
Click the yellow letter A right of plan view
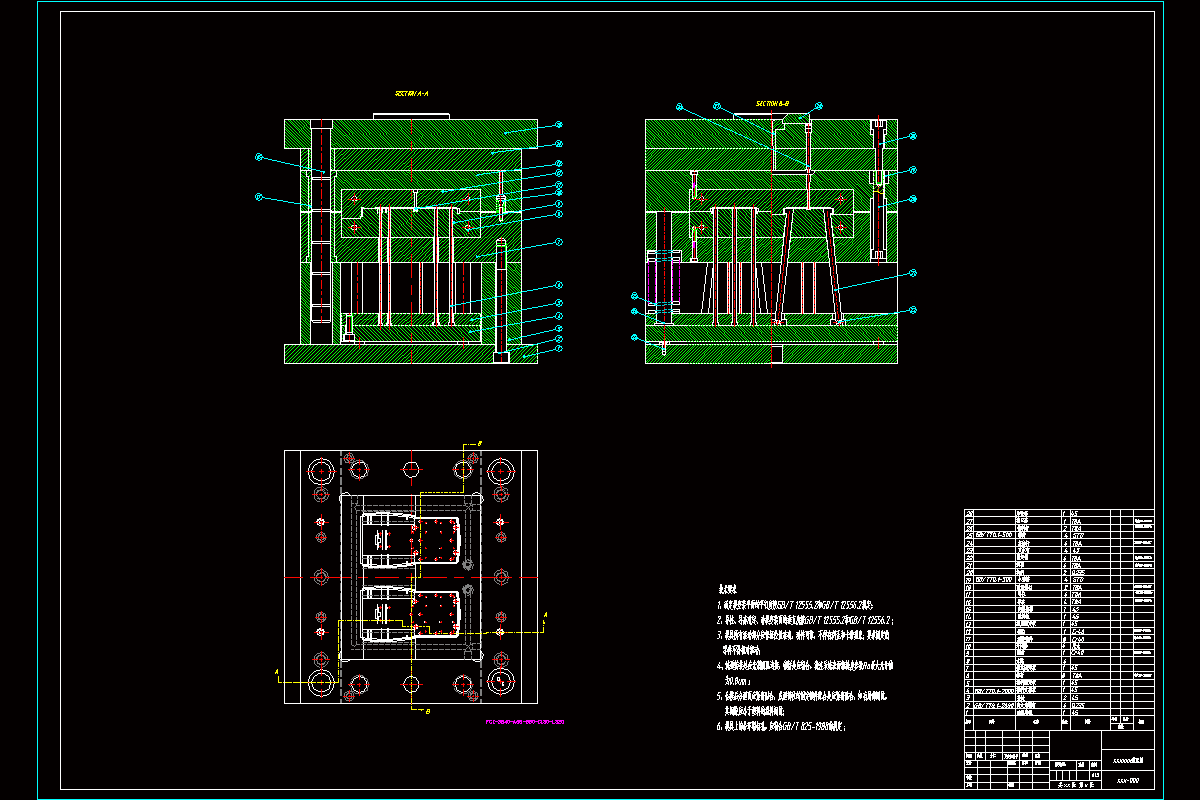coord(546,615)
